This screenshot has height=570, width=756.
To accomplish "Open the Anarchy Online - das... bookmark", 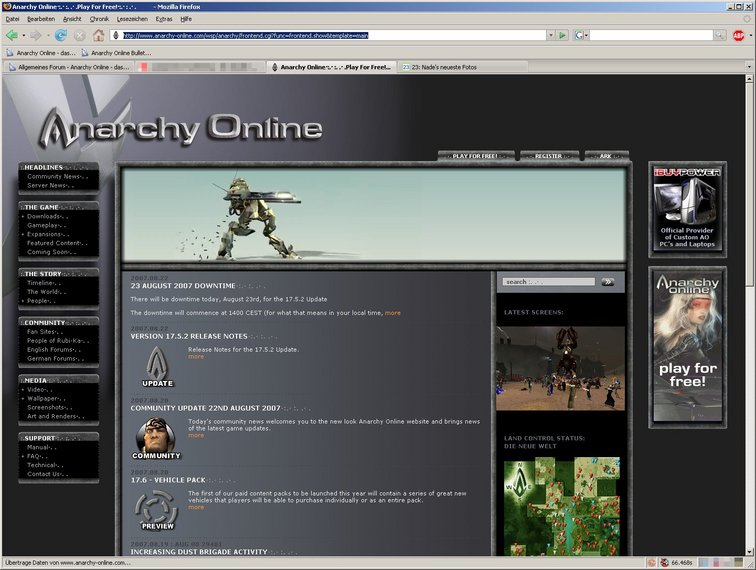I will [x=41, y=53].
